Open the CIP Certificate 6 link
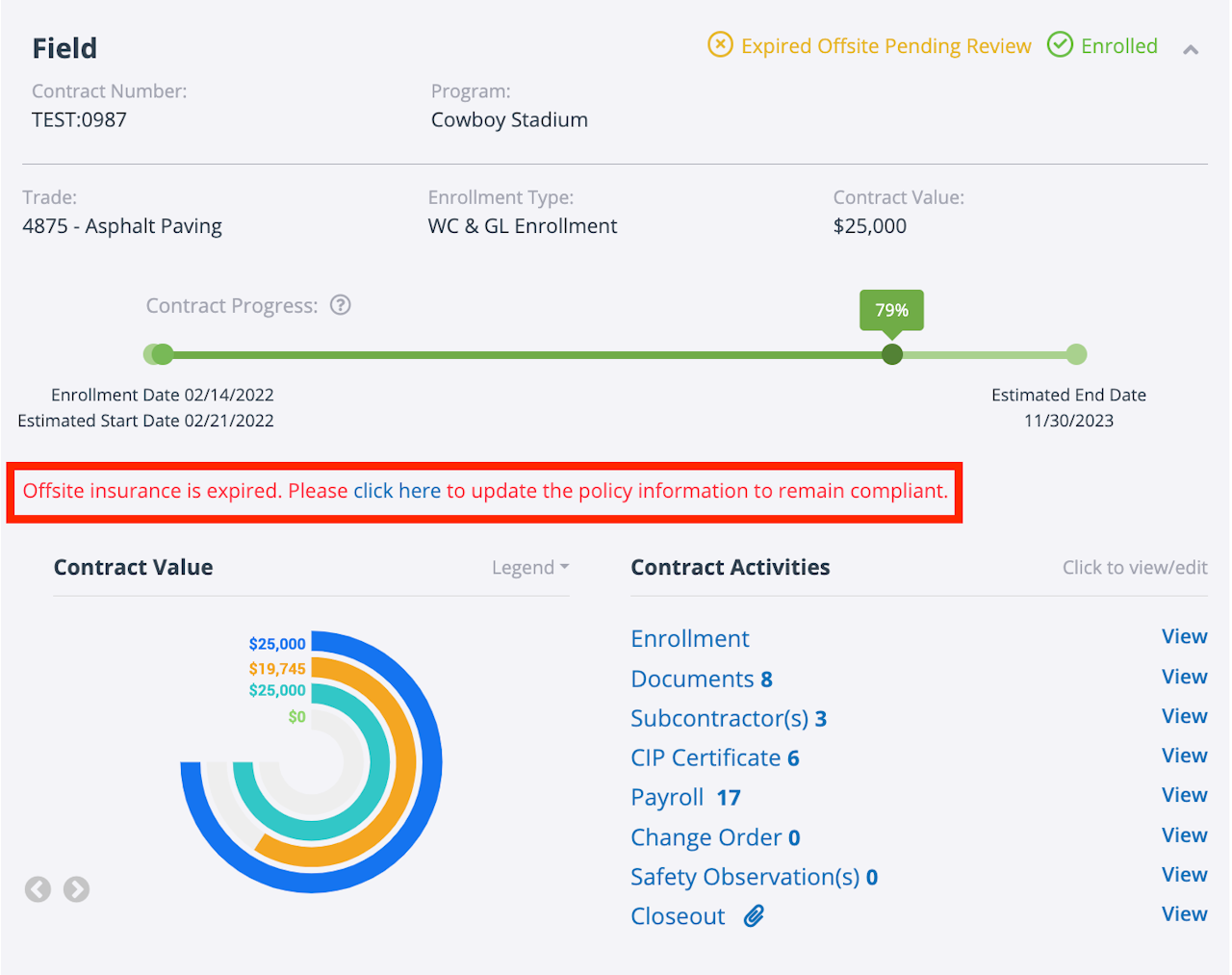The image size is (1232, 975). [x=714, y=758]
